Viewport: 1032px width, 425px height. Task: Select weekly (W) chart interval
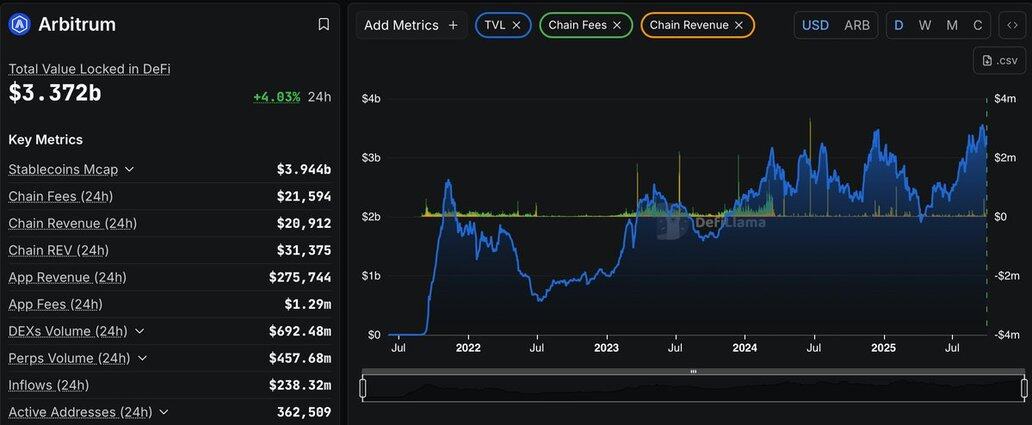[x=925, y=25]
